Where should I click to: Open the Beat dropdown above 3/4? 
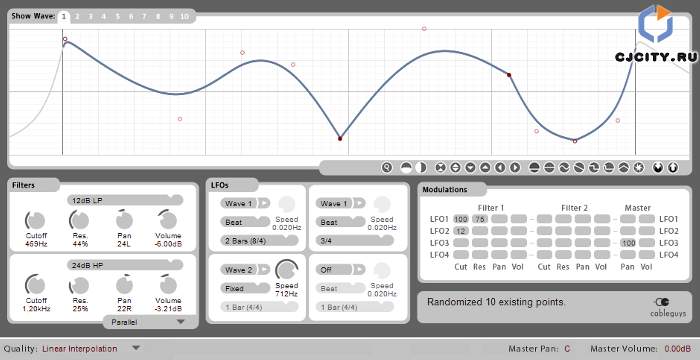click(341, 222)
